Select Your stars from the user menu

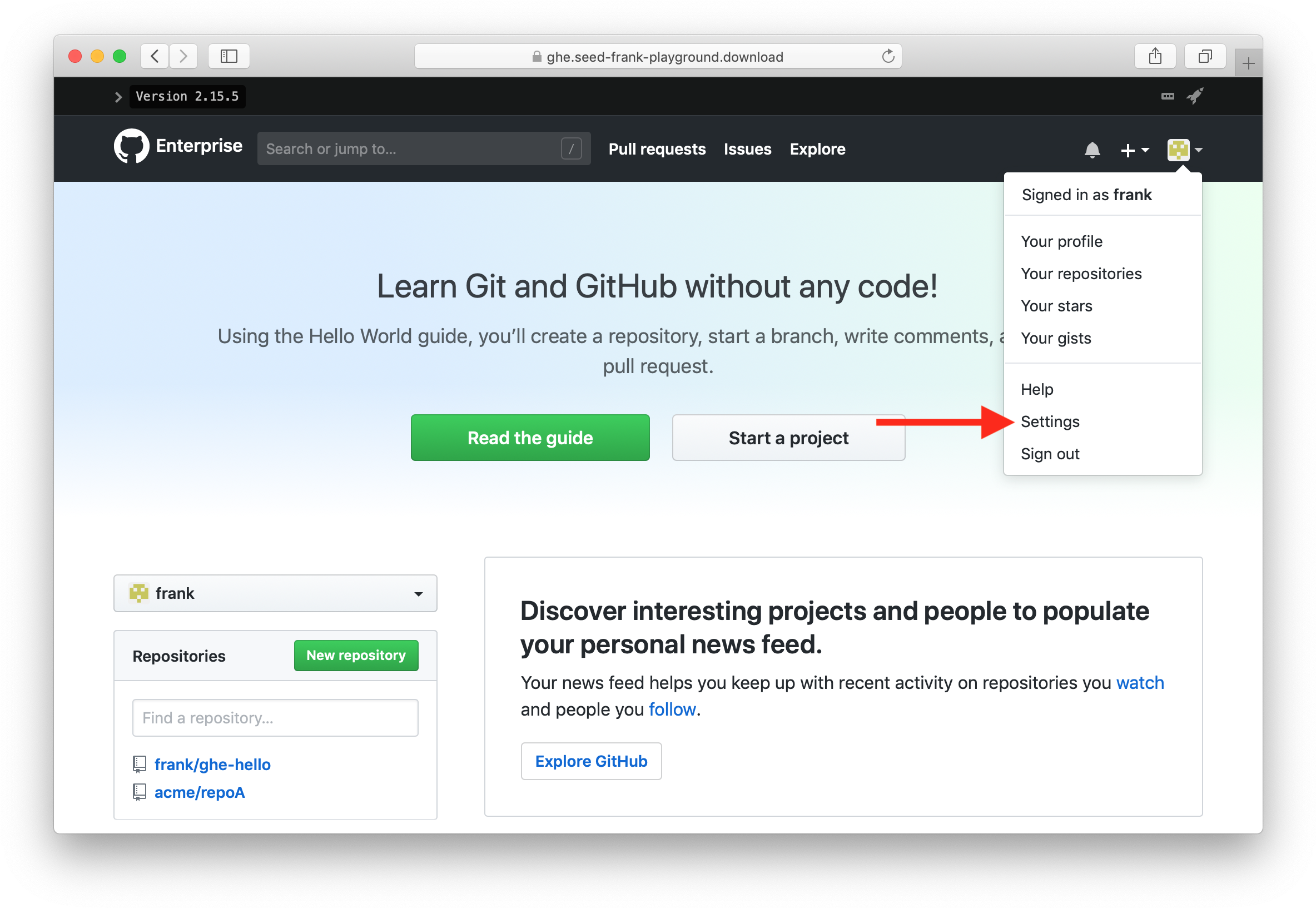pyautogui.click(x=1102, y=306)
